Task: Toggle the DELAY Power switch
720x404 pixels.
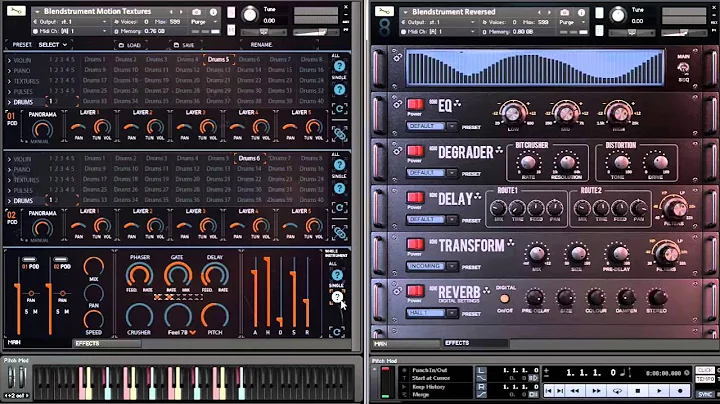Action: (x=415, y=197)
